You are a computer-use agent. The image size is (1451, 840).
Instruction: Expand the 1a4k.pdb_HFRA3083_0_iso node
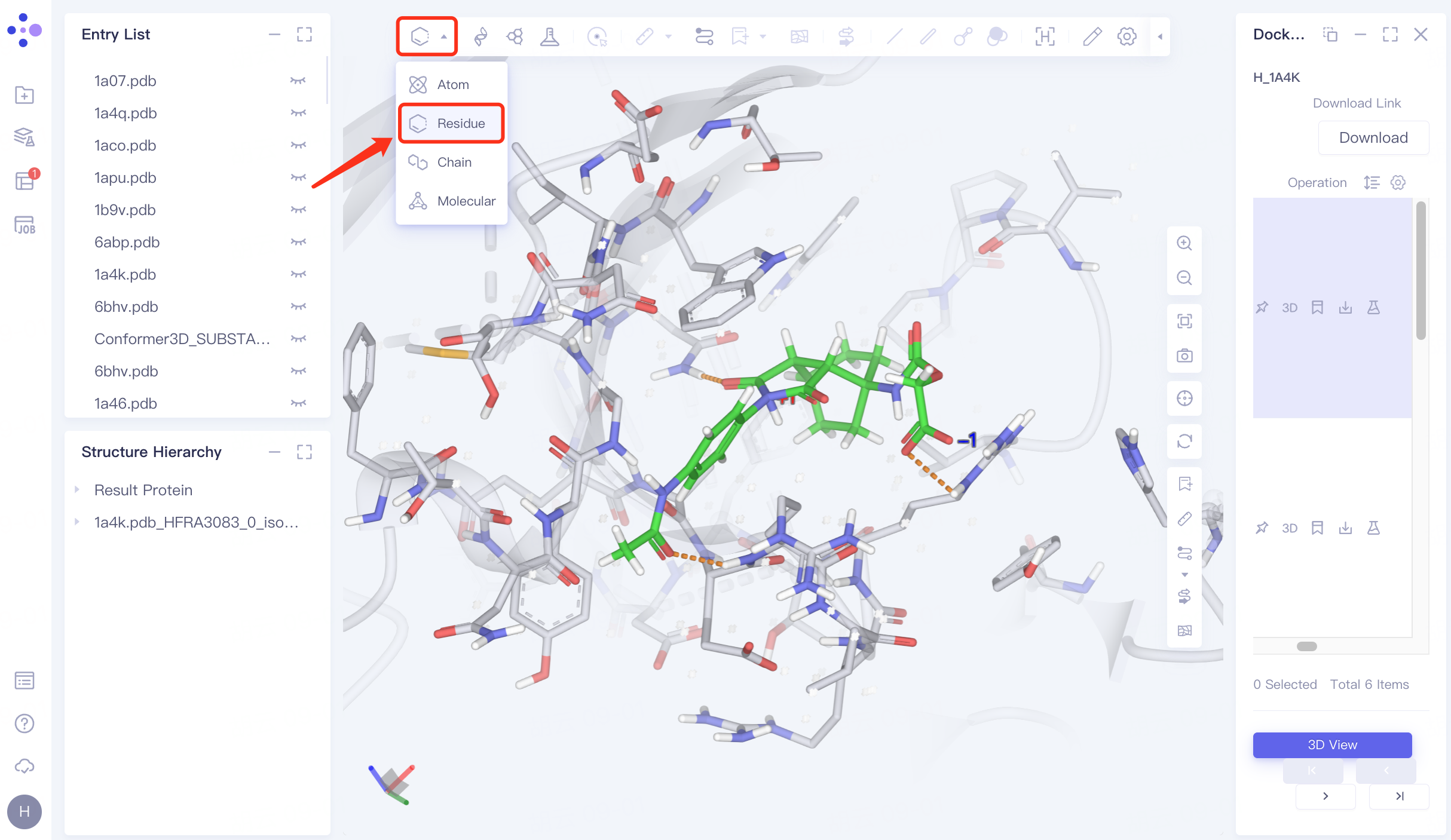[77, 522]
